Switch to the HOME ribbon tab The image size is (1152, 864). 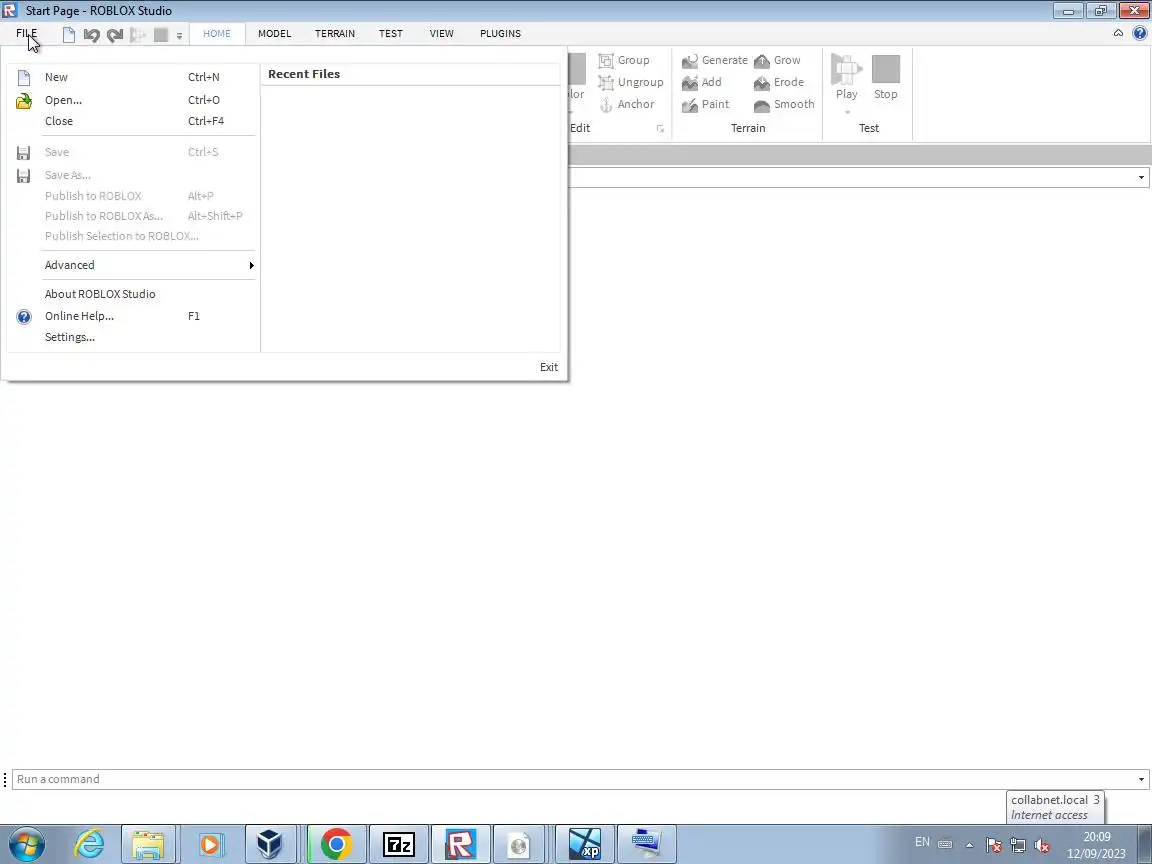coord(217,34)
